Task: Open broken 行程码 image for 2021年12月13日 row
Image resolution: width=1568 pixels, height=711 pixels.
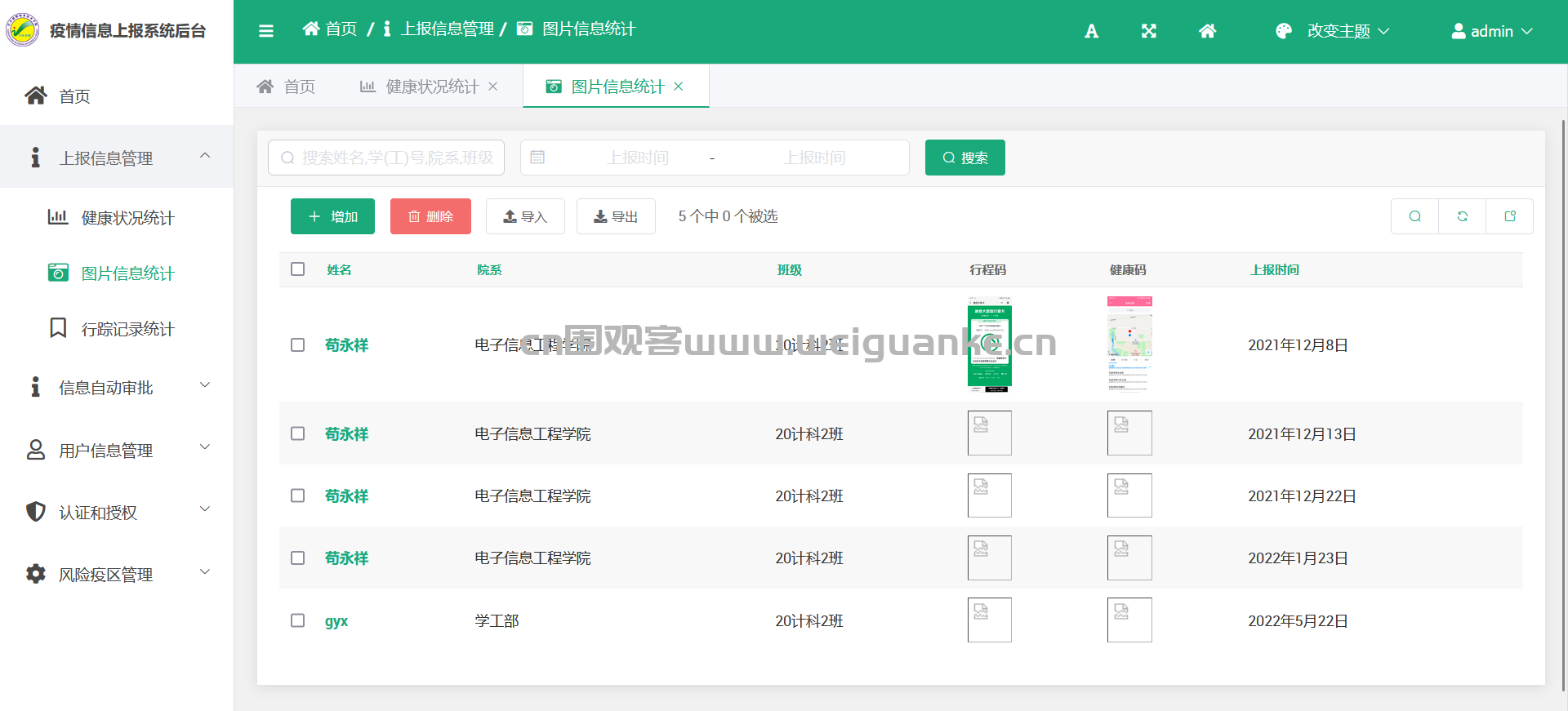Action: pyautogui.click(x=989, y=433)
